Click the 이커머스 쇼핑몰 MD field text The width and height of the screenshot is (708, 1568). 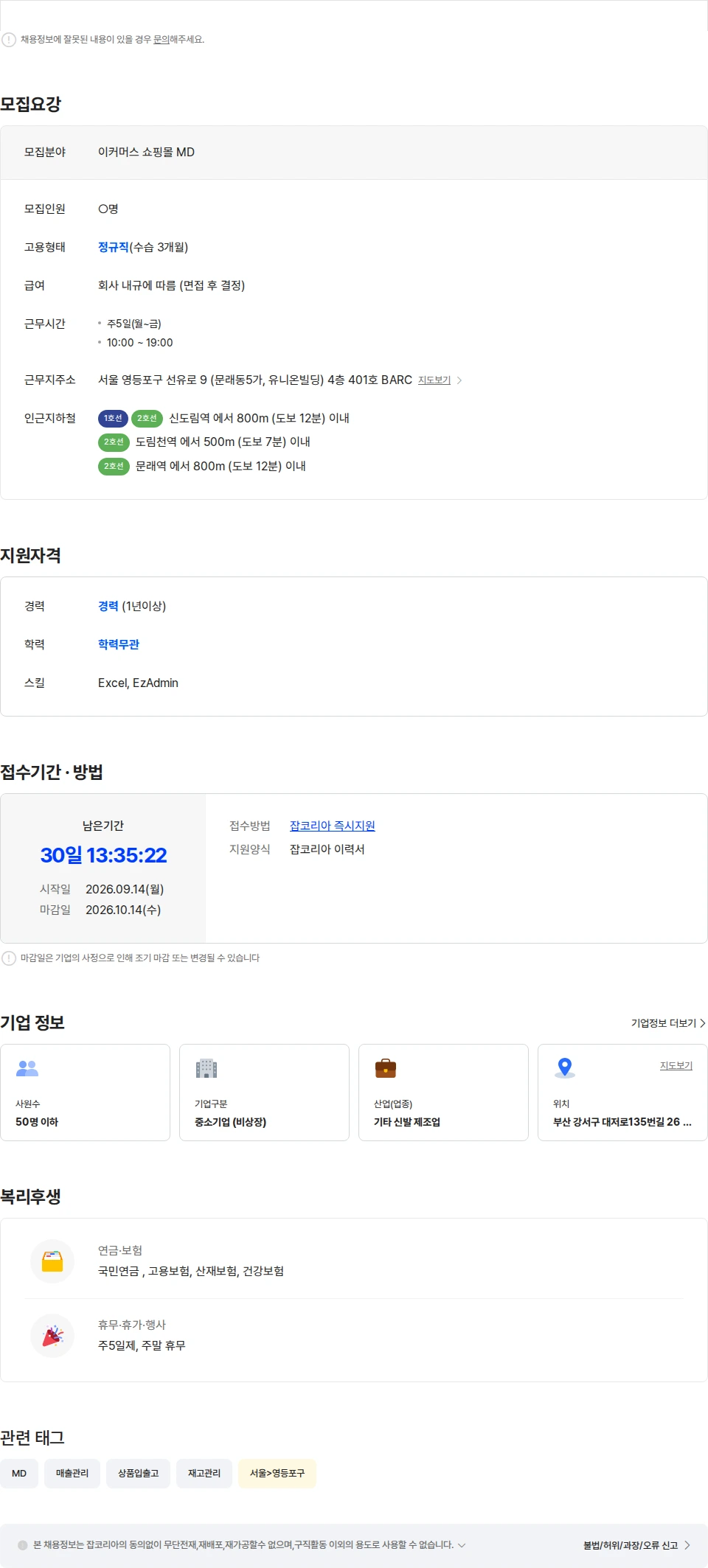click(x=147, y=153)
